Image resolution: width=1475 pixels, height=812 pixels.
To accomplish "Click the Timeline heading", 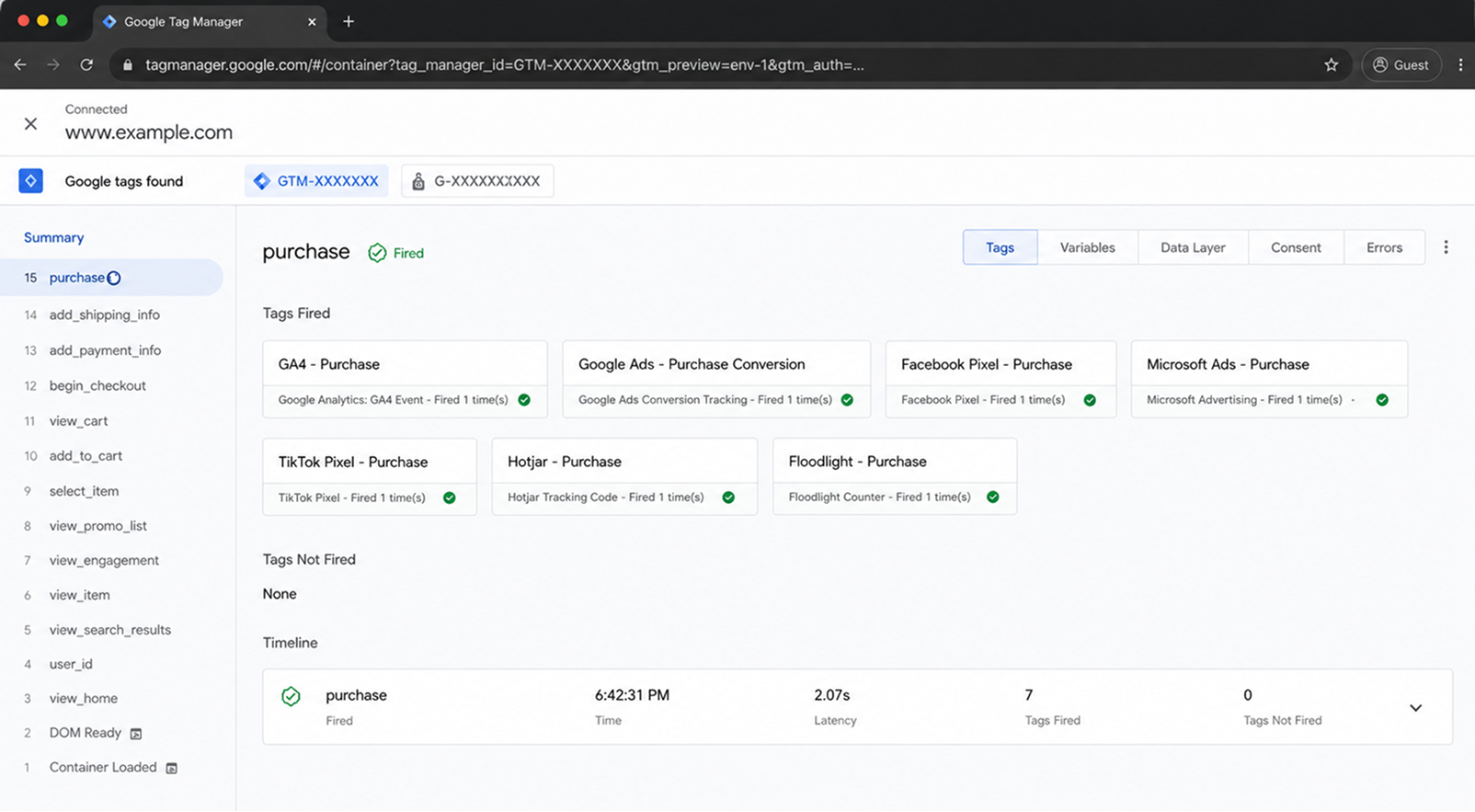I will point(290,643).
